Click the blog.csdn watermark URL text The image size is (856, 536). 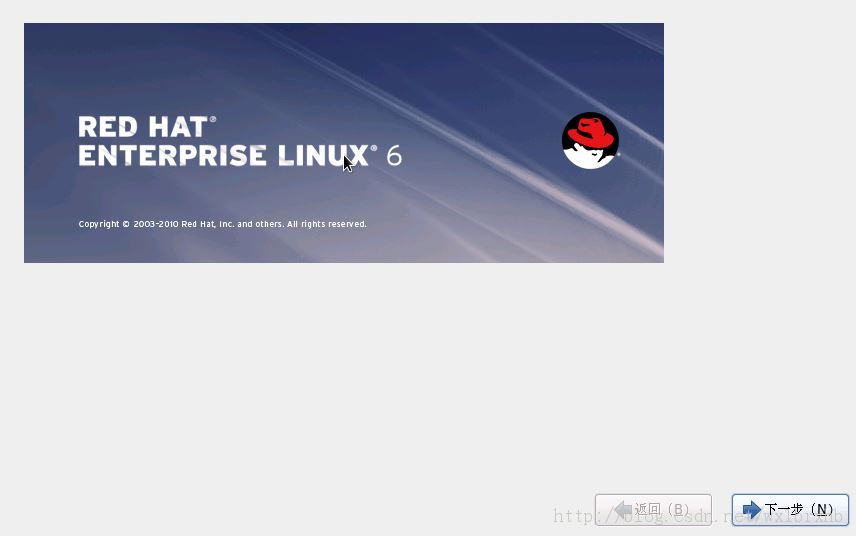tap(699, 516)
